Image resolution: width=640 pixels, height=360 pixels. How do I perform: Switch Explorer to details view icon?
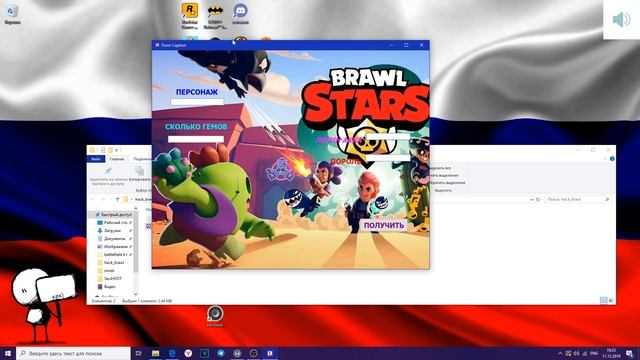tap(603, 300)
